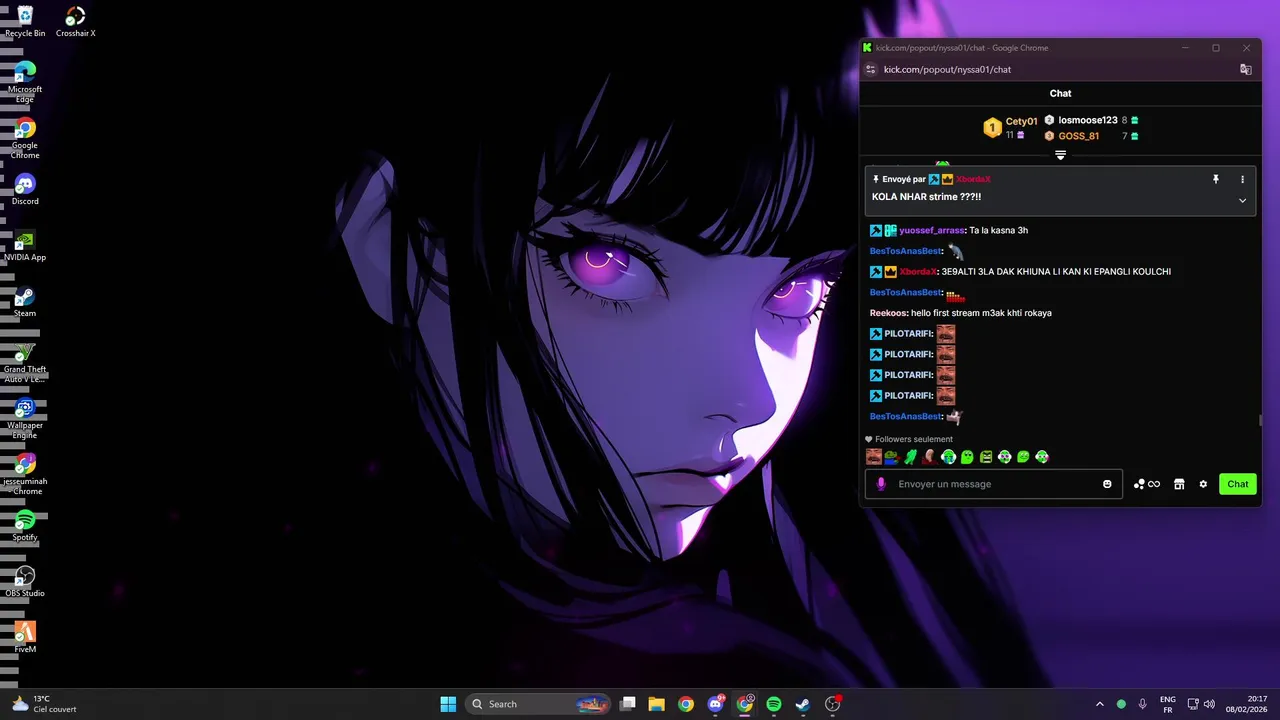Open the weather widget showing 13°C

(44, 704)
